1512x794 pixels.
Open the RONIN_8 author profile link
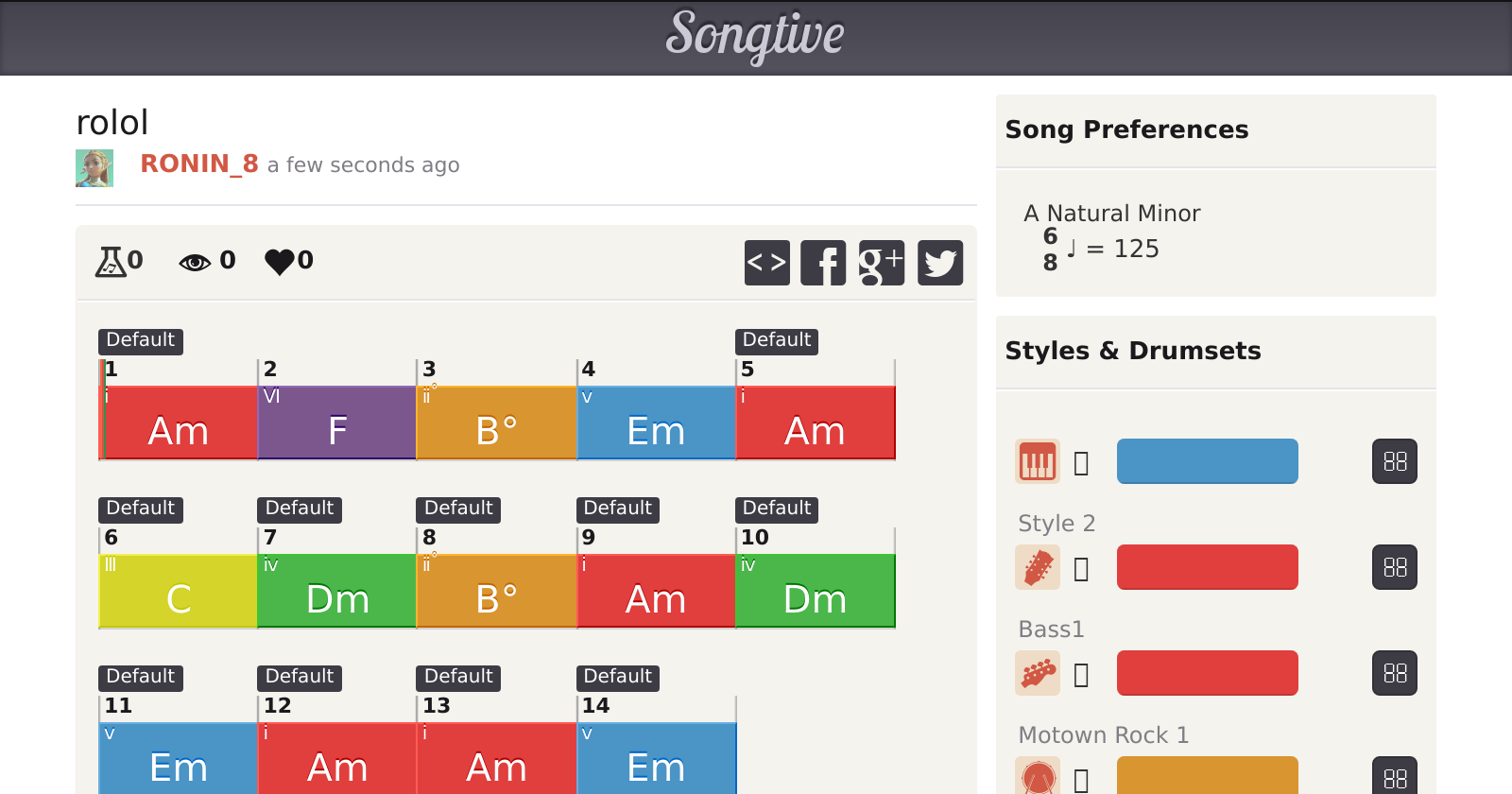(199, 164)
